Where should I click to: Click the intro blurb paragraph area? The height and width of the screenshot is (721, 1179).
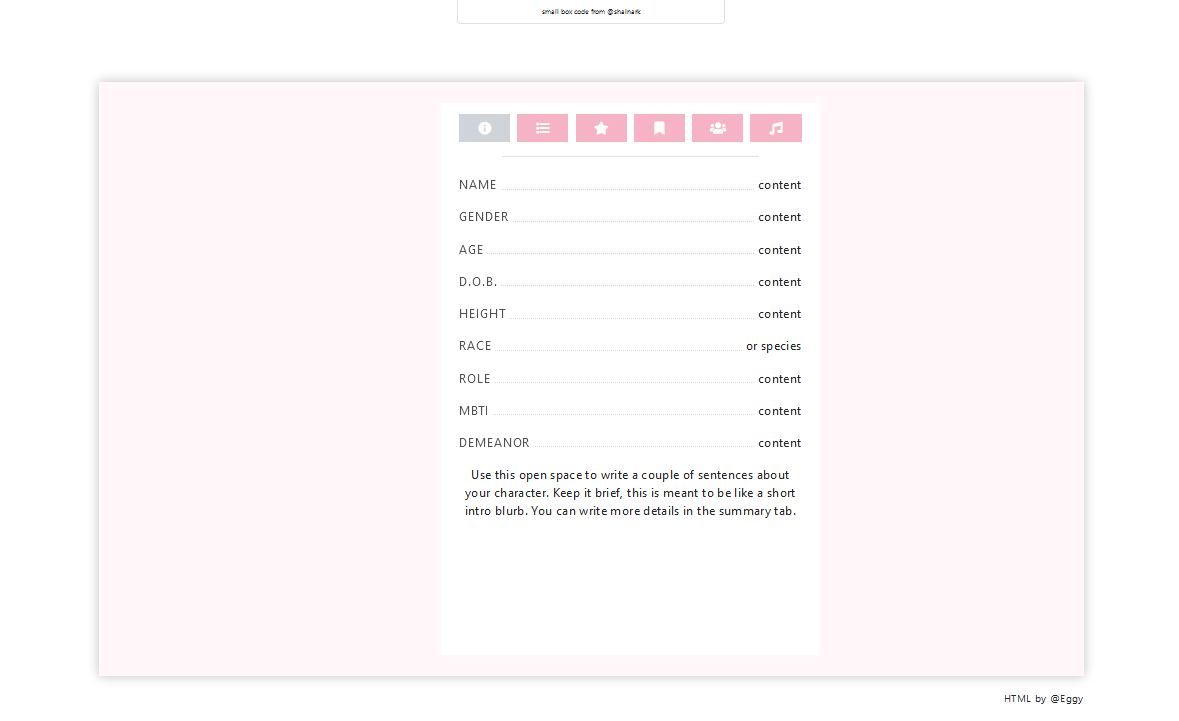[630, 492]
